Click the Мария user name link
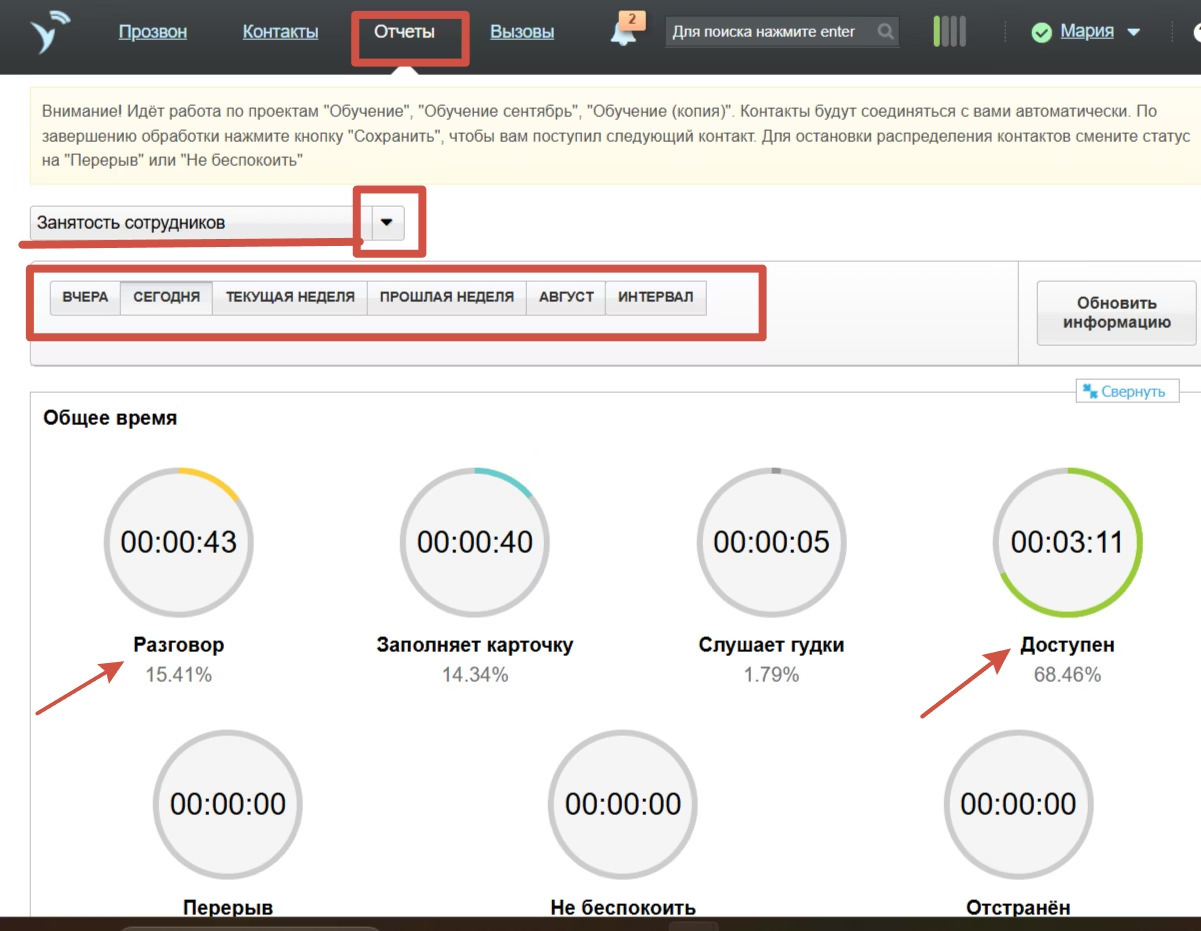 pyautogui.click(x=1087, y=32)
